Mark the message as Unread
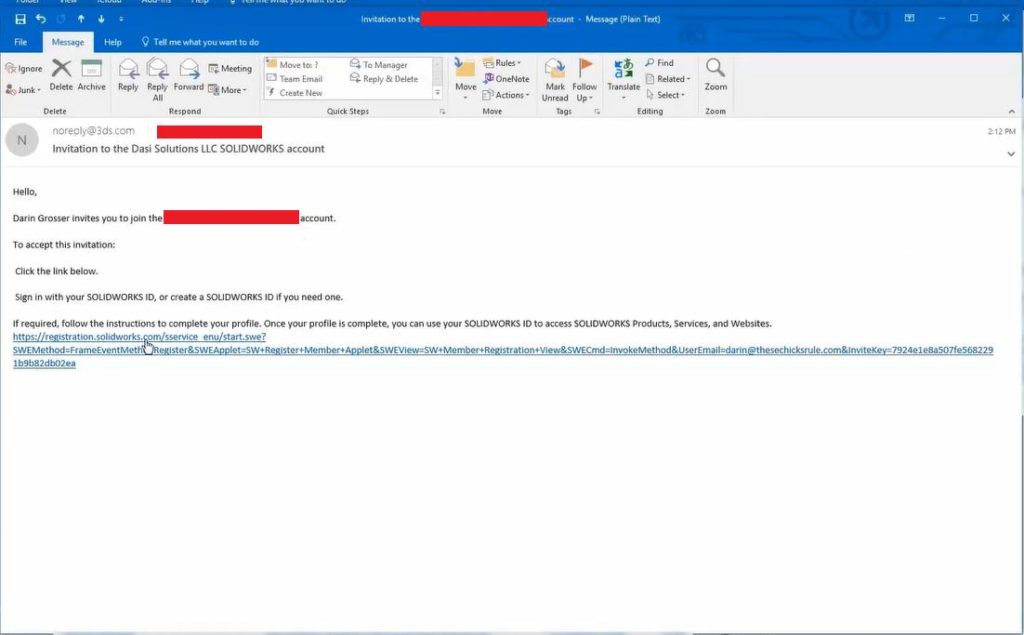Screen dimensions: 1024x635 pos(555,80)
